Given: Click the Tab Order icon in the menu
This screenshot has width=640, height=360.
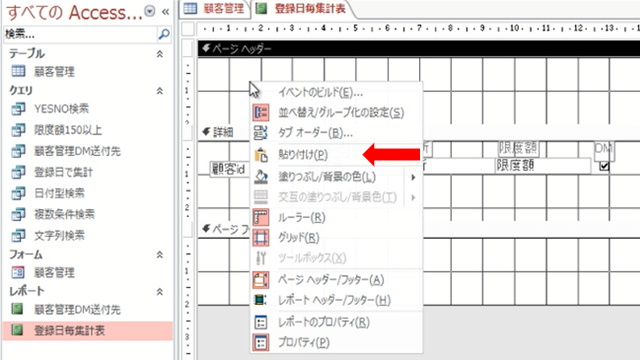Looking at the screenshot, I should tap(261, 133).
